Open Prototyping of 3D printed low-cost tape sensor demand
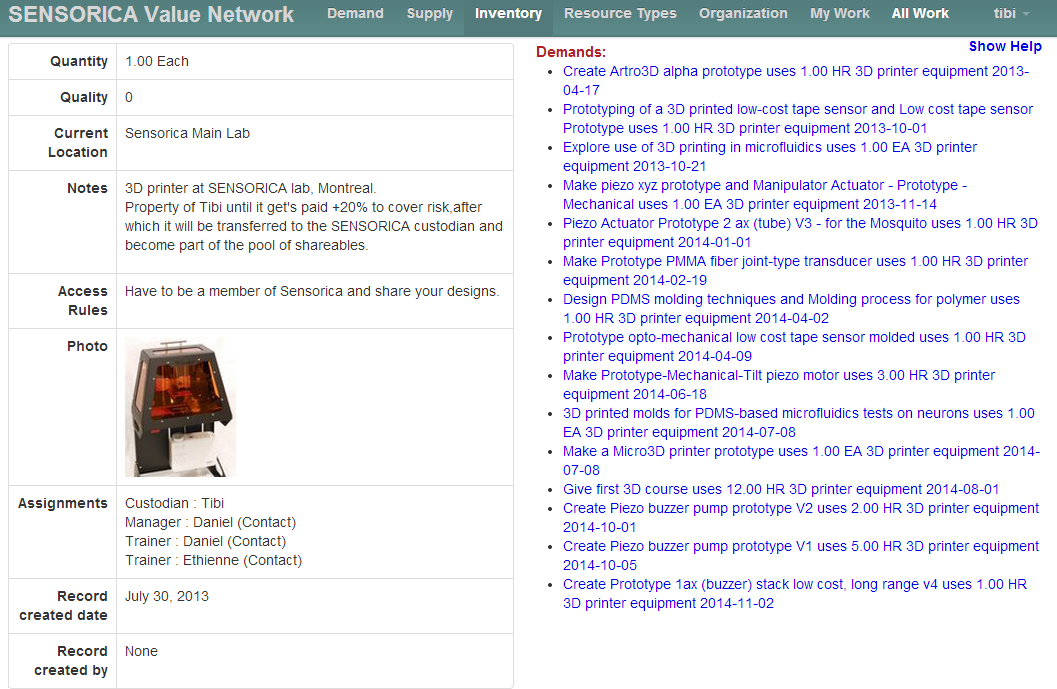Screen dimensions: 1057x689 [x=797, y=118]
